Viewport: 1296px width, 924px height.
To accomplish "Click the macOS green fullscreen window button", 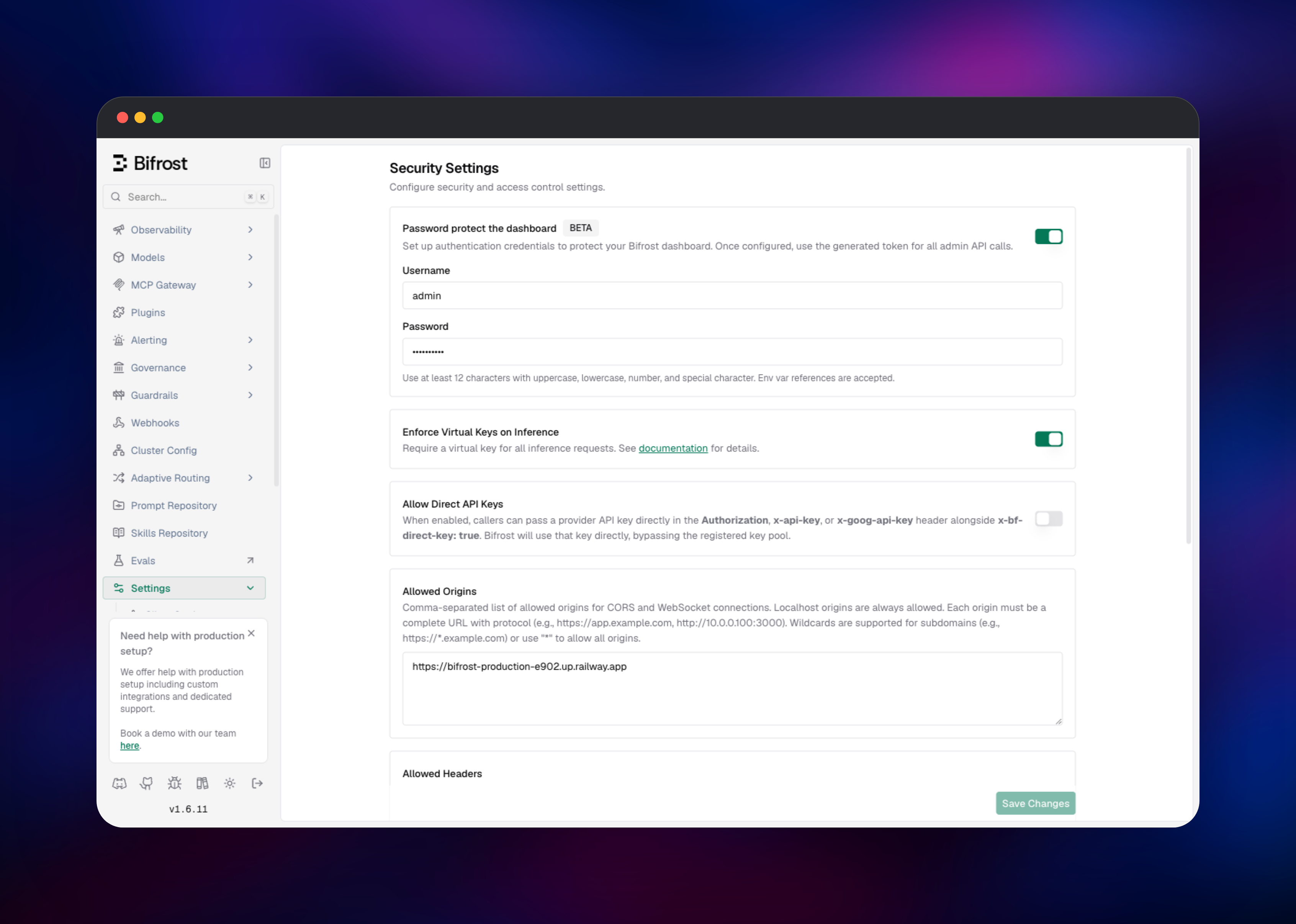I will 157,118.
